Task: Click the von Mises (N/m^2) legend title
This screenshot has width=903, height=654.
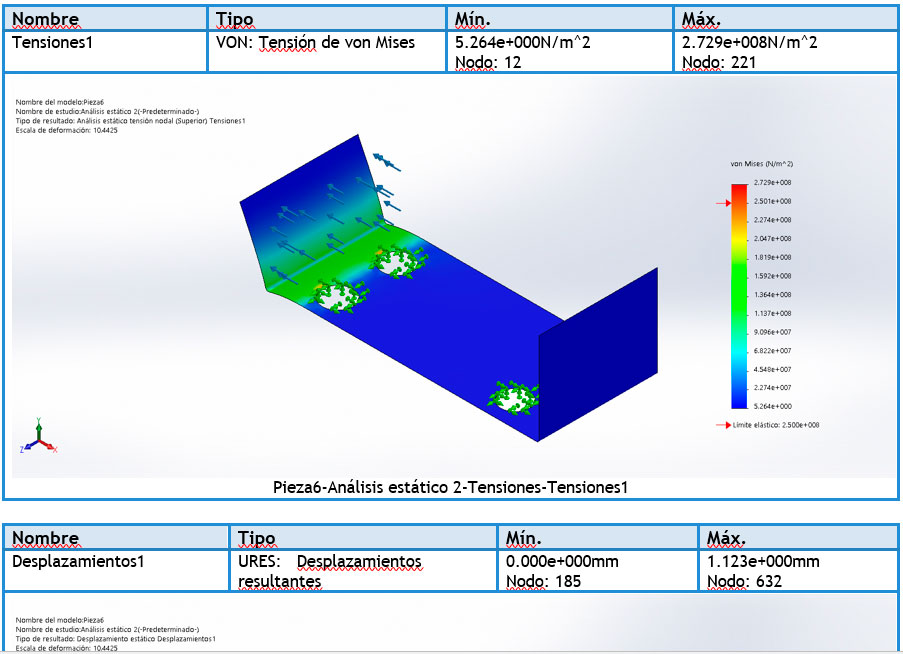Action: coord(762,163)
